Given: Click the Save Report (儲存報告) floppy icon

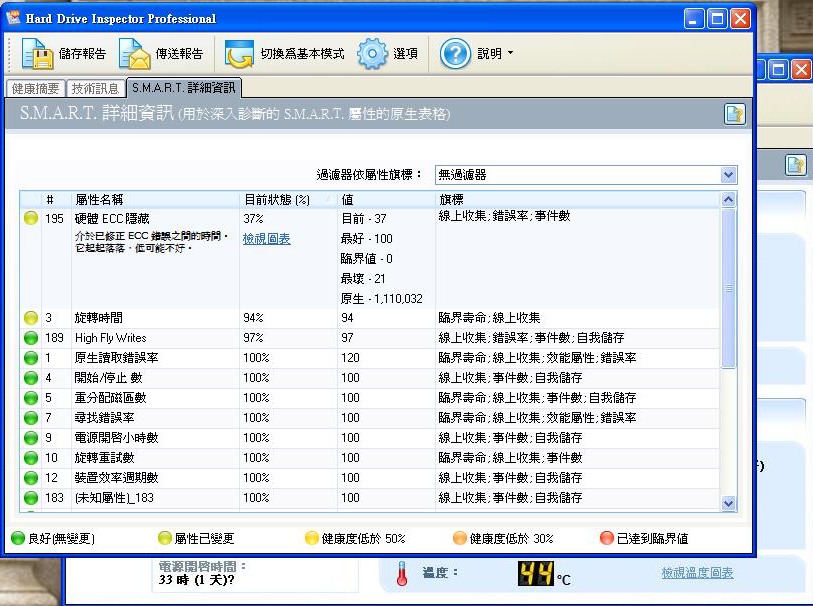Looking at the screenshot, I should coord(37,53).
